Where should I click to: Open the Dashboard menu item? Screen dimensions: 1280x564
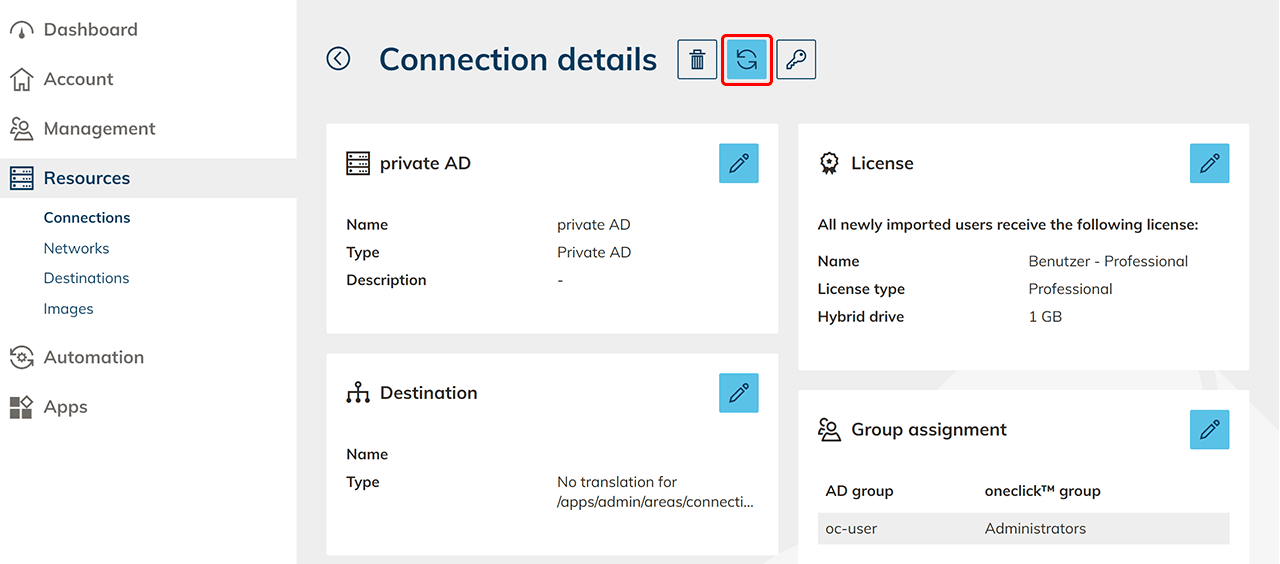[90, 30]
